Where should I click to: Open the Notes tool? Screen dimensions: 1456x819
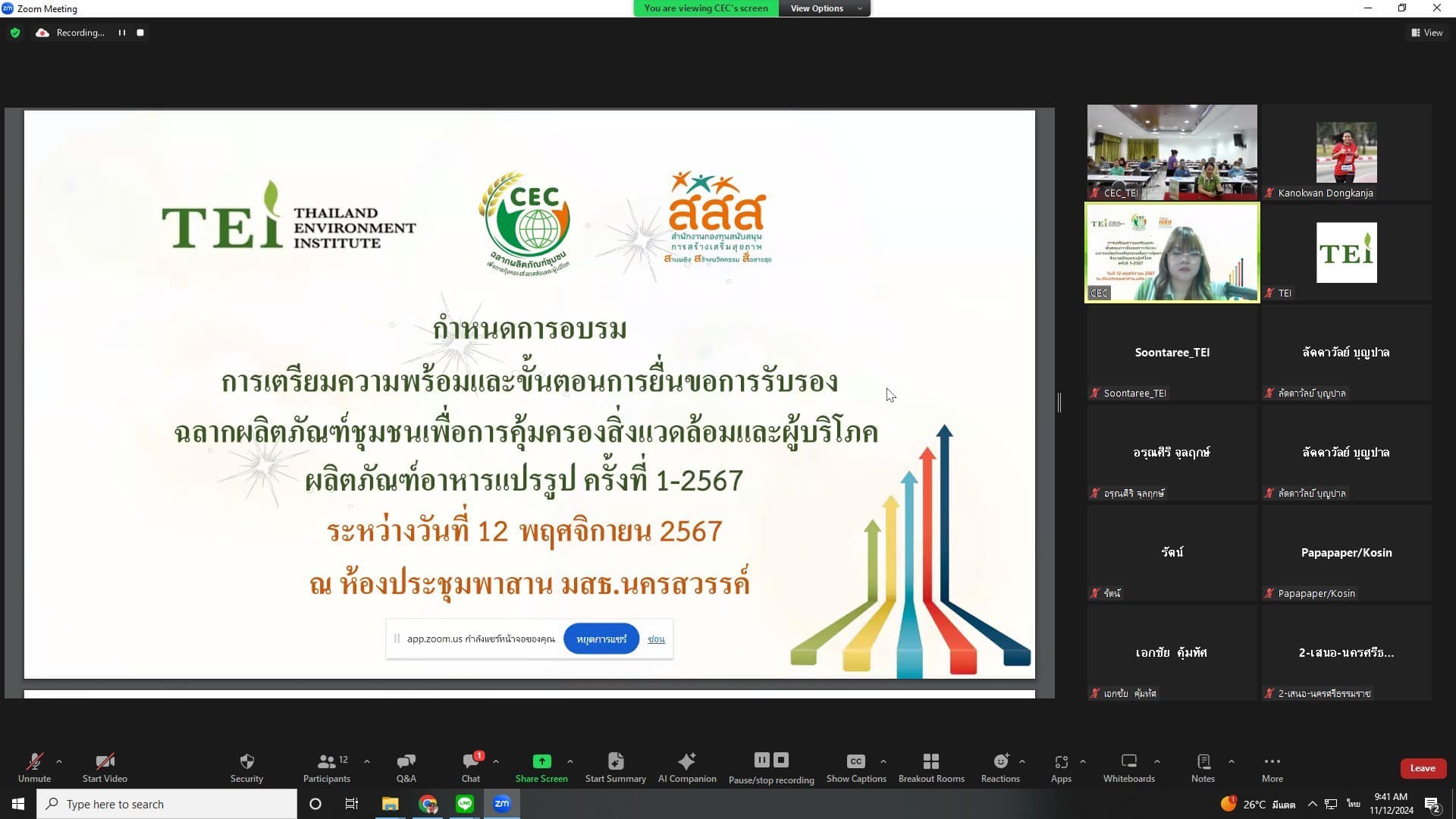coord(1203,761)
